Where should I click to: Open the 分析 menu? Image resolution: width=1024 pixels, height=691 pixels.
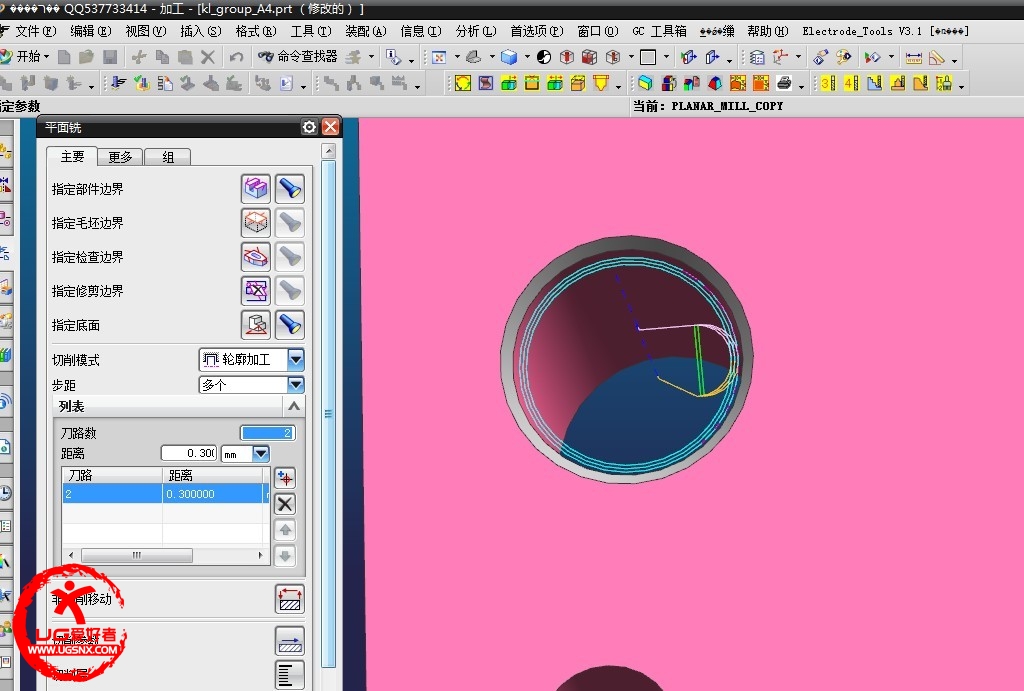click(x=476, y=31)
